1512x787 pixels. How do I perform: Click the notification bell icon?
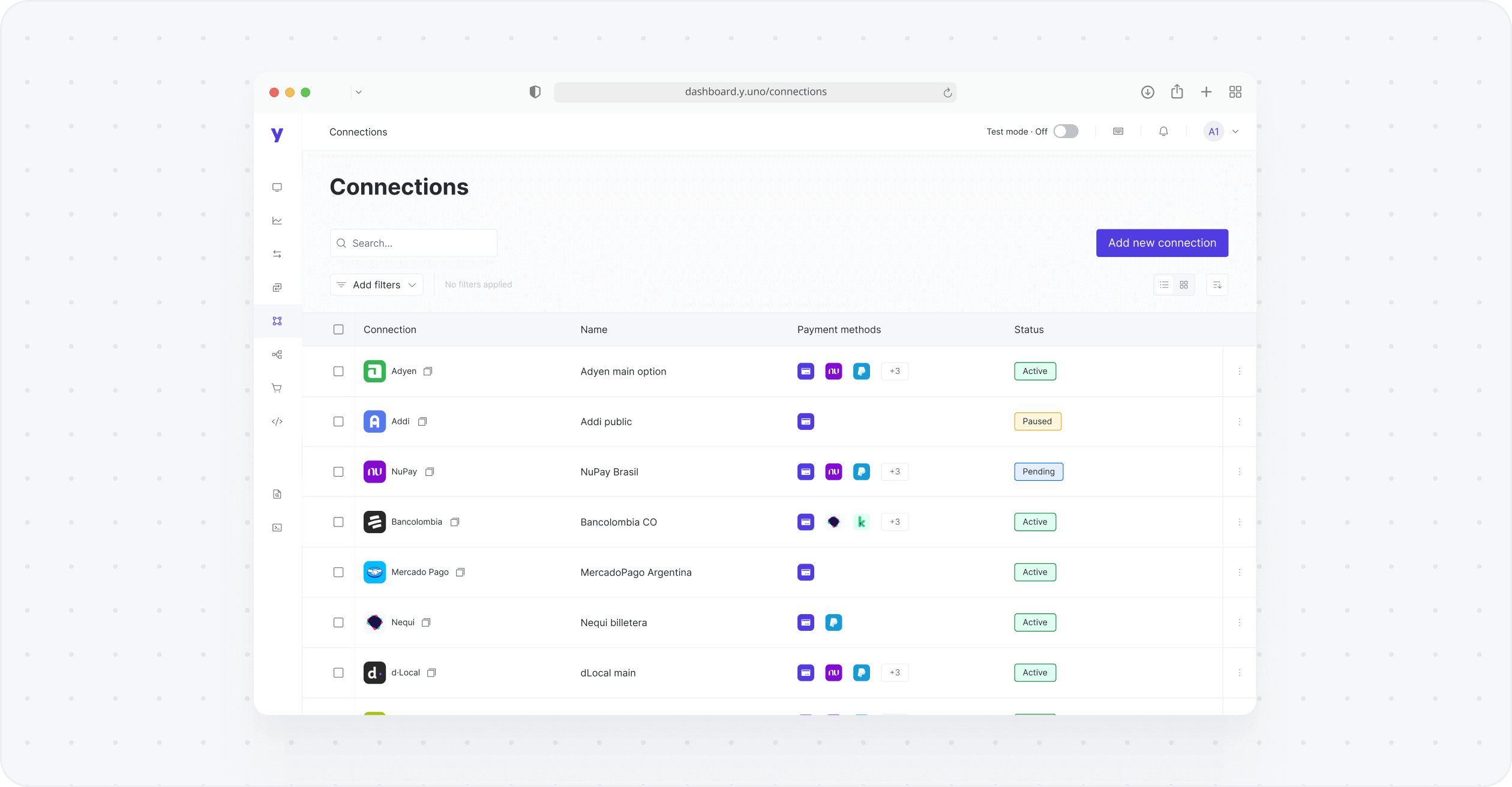point(1163,131)
